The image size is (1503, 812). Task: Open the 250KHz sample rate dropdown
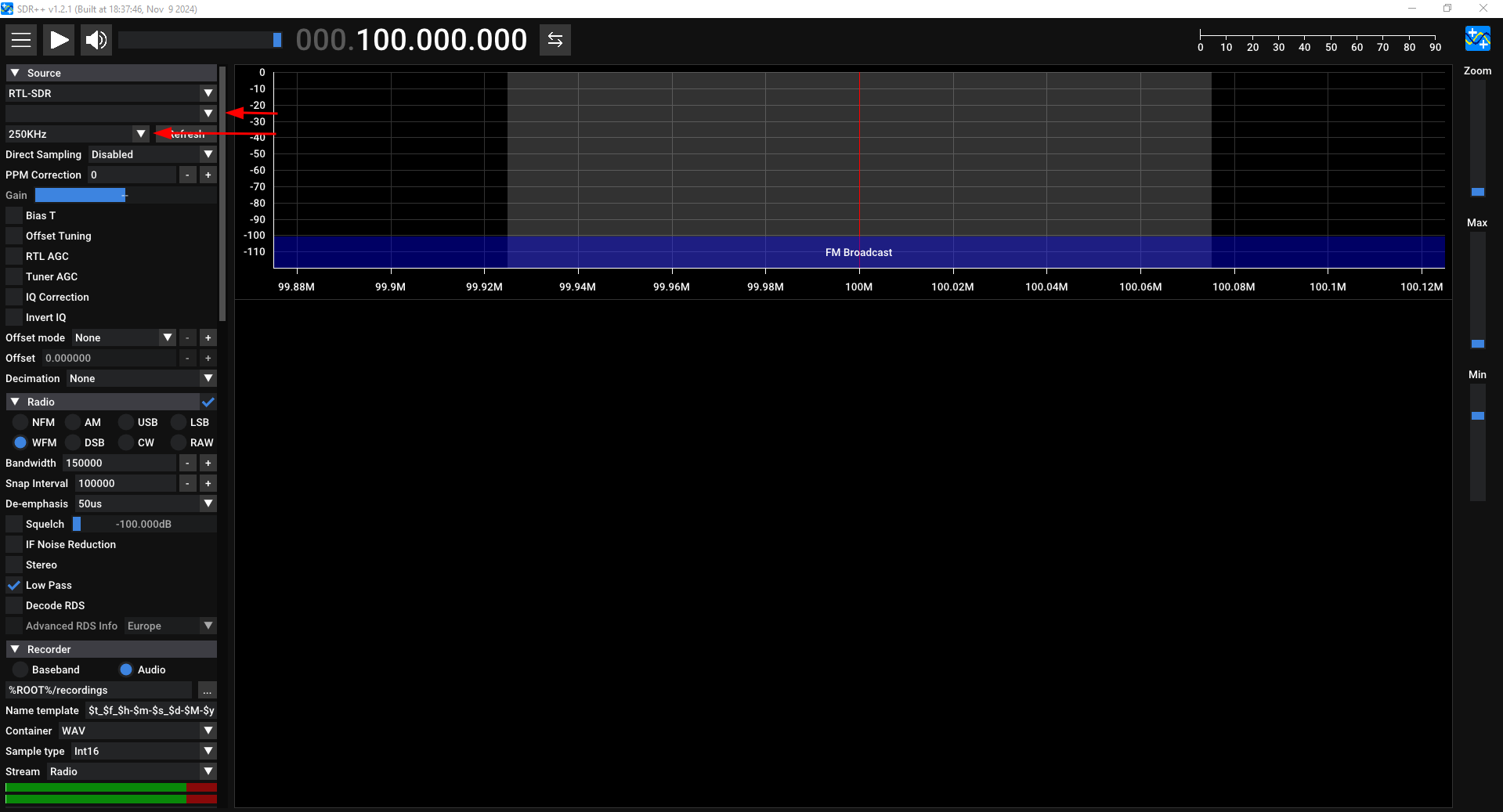click(78, 134)
